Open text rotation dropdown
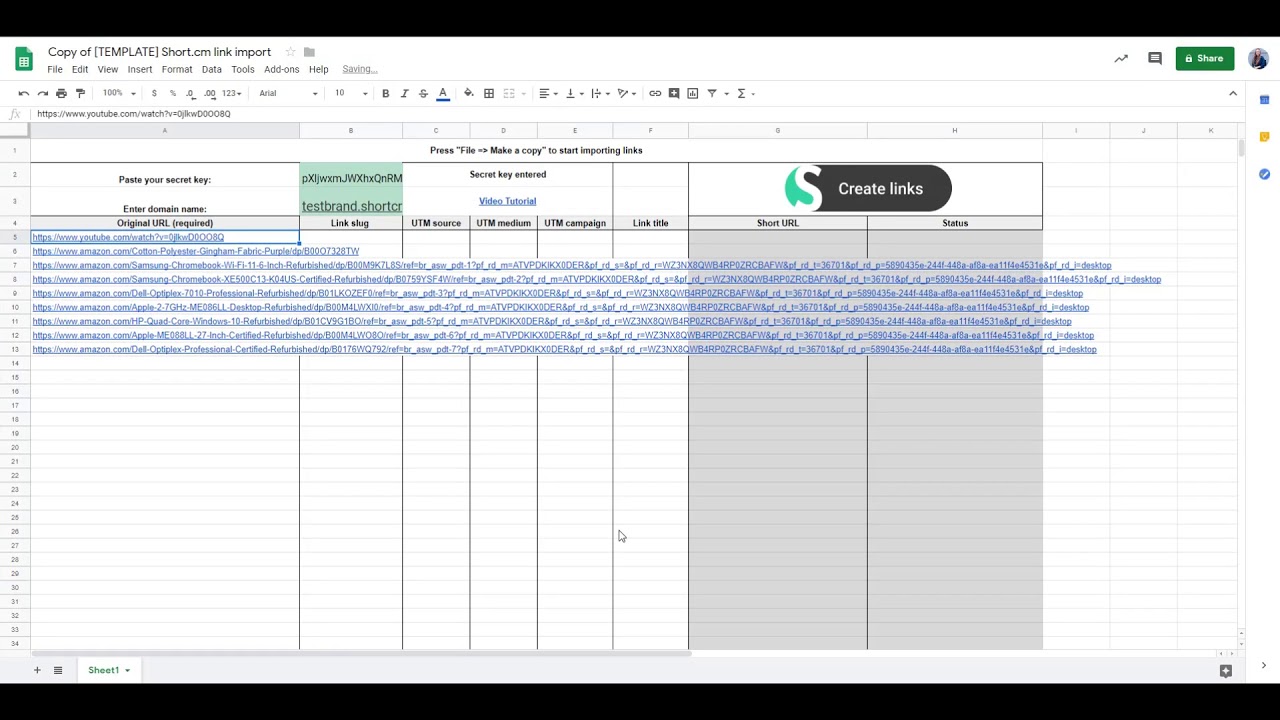This screenshot has width=1280, height=720. click(x=626, y=93)
